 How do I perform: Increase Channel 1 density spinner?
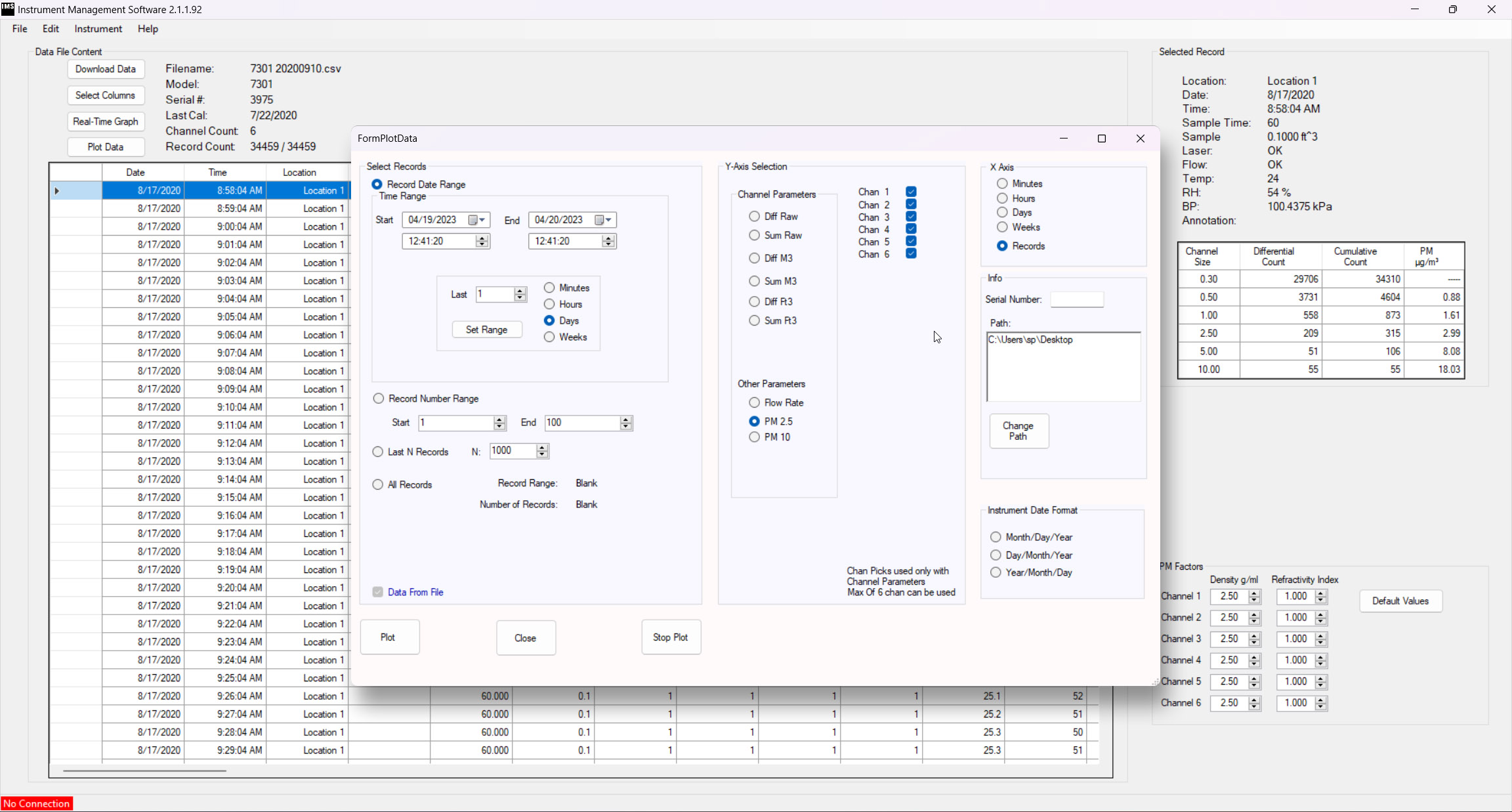pos(1255,593)
